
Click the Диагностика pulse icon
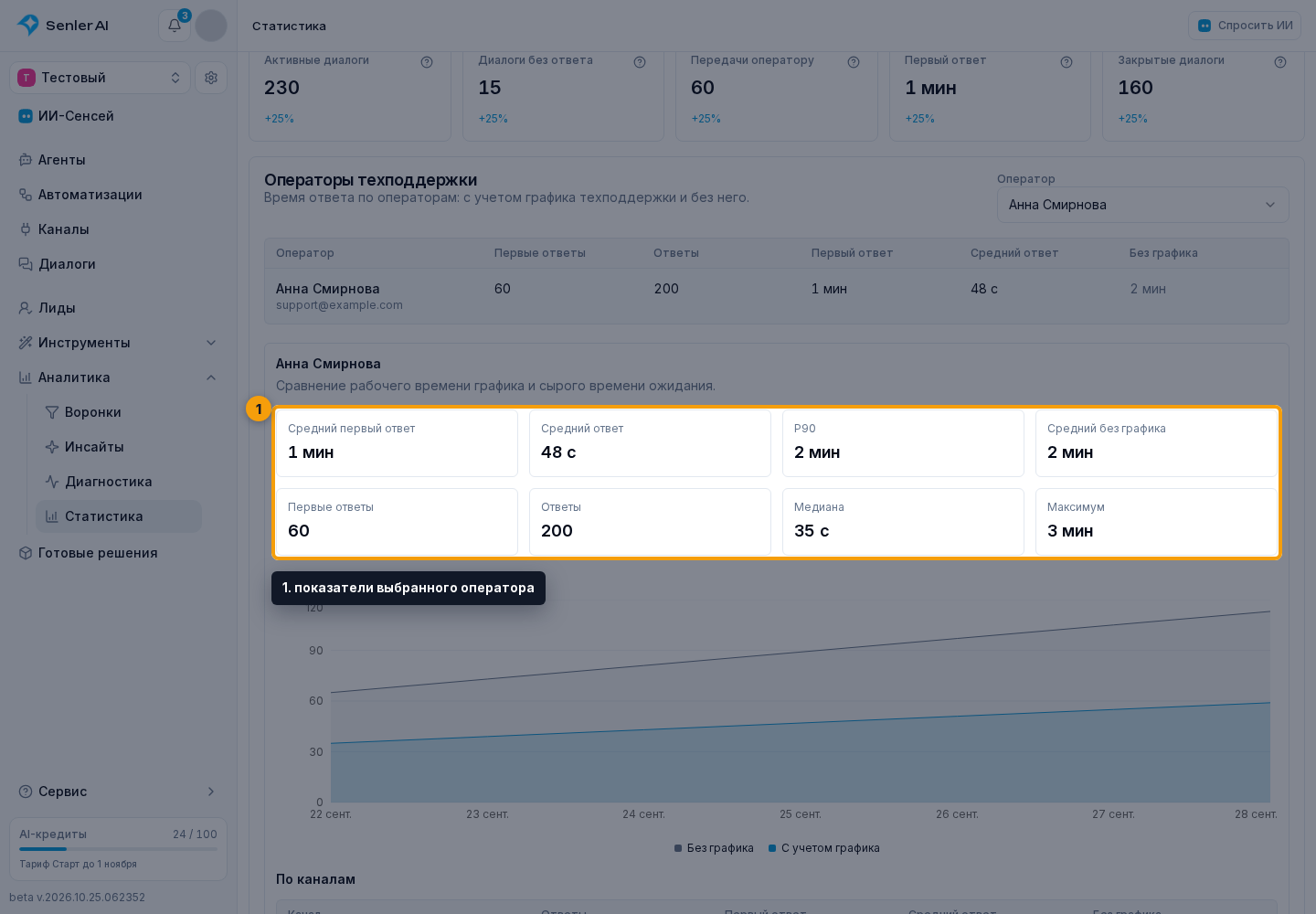coord(52,482)
